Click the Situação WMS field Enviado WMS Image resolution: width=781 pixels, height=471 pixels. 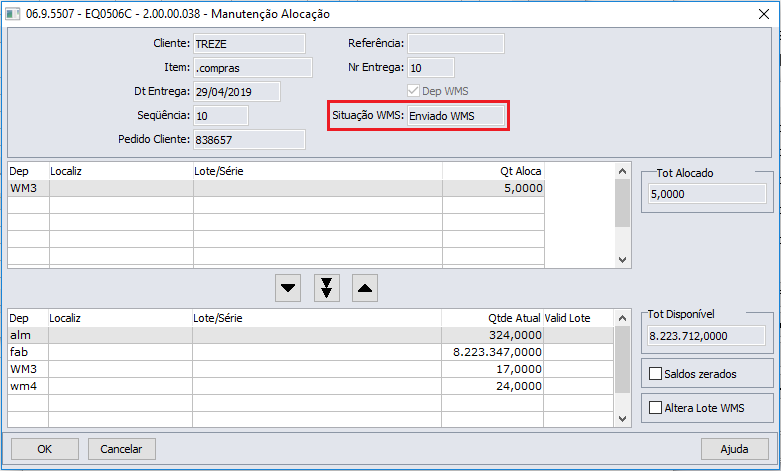(456, 116)
